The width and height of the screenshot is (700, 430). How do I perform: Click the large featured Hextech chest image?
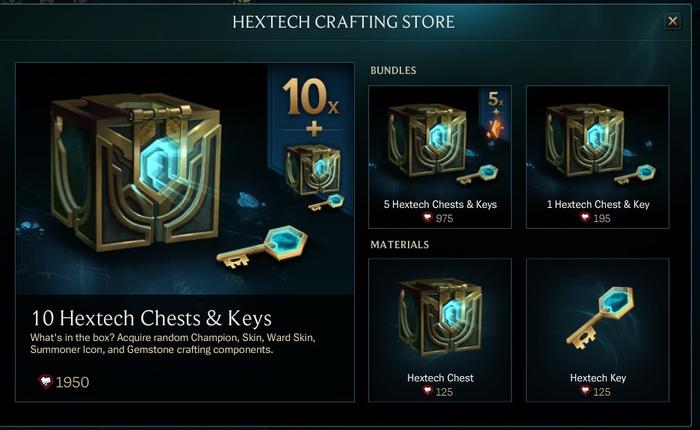click(x=136, y=172)
